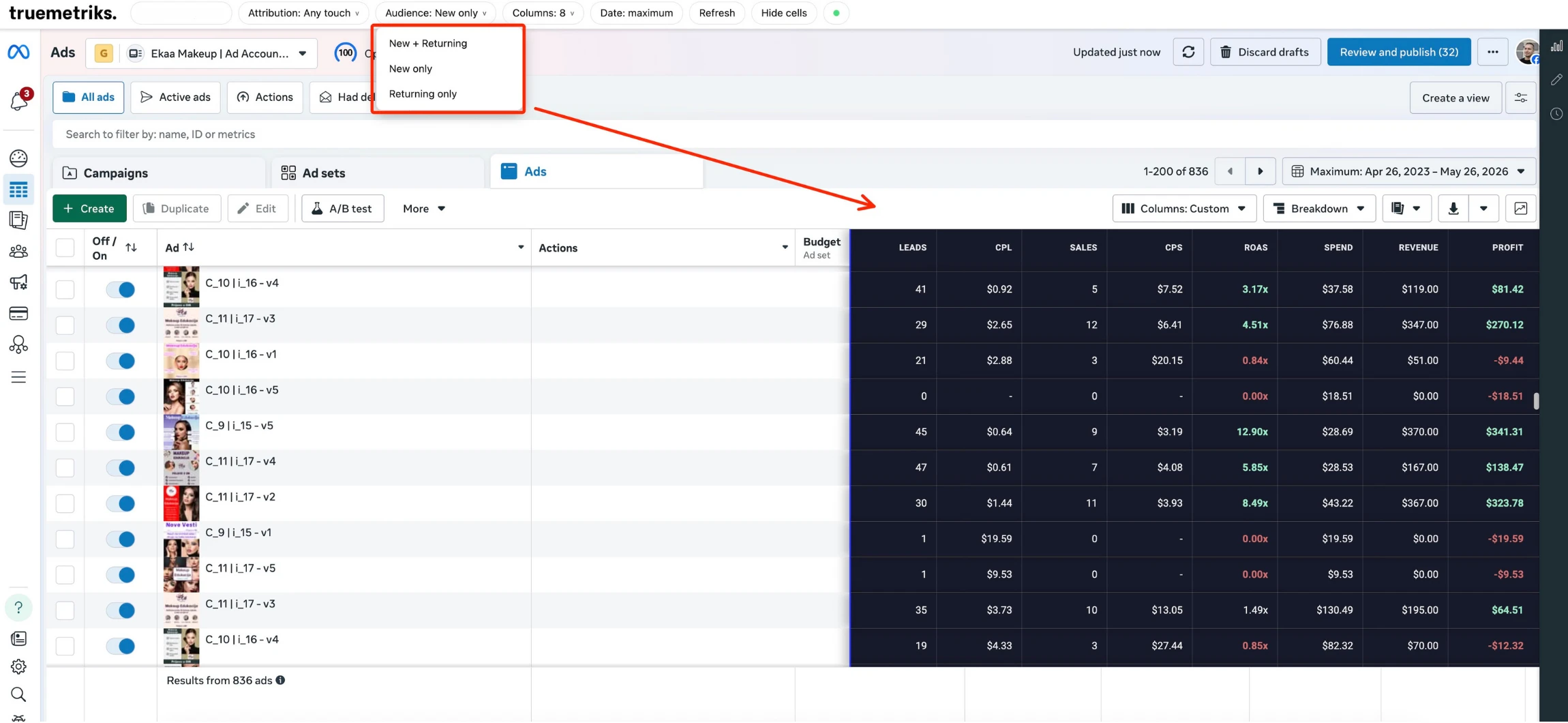Open Columns: Custom dropdown
This screenshot has width=1568, height=723.
(x=1183, y=209)
